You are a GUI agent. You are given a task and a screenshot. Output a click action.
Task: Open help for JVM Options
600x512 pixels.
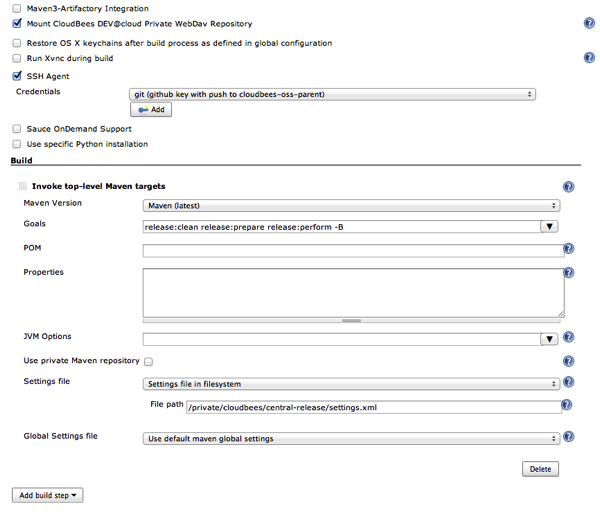(569, 337)
